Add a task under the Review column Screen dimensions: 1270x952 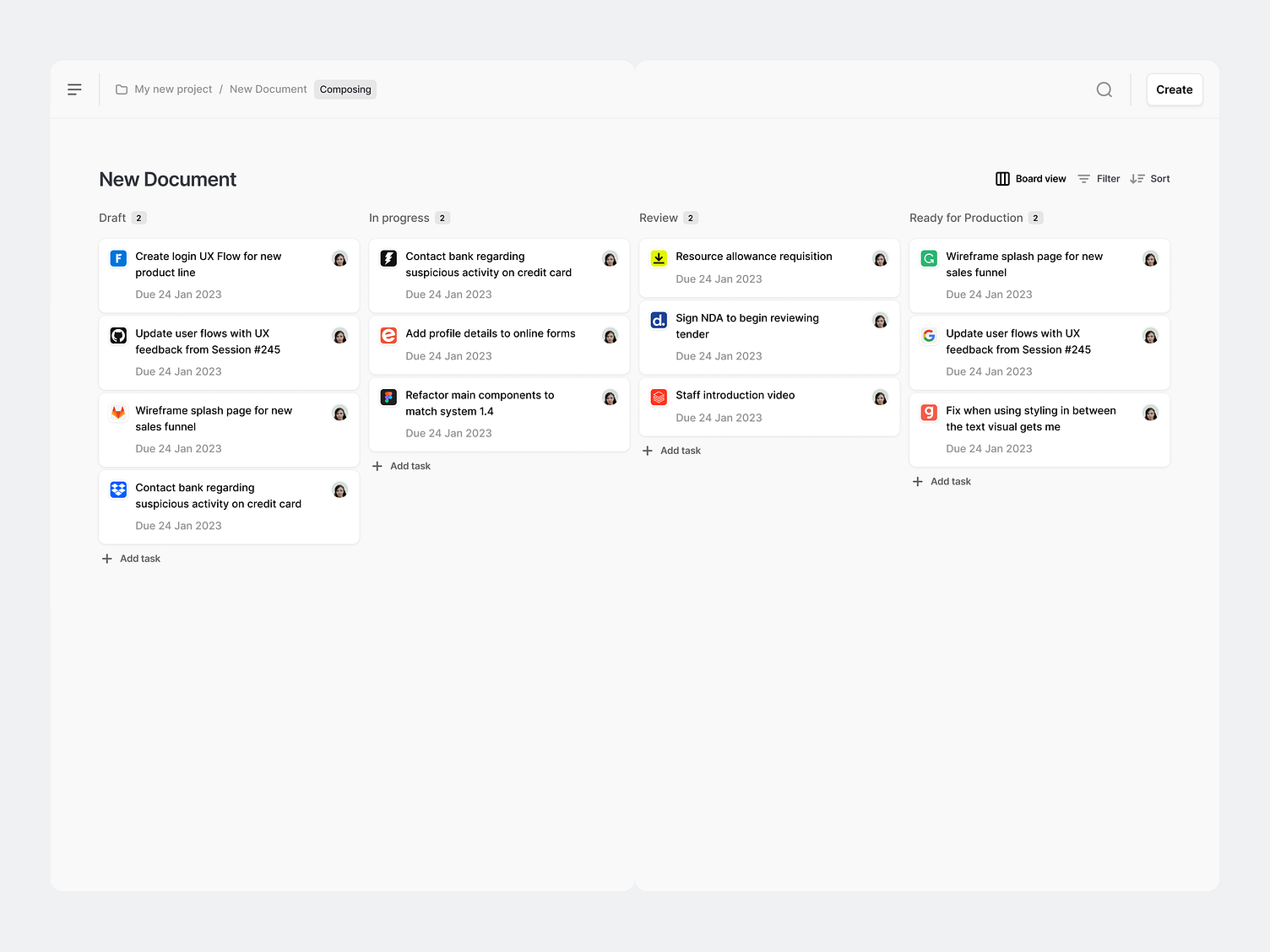pos(671,450)
